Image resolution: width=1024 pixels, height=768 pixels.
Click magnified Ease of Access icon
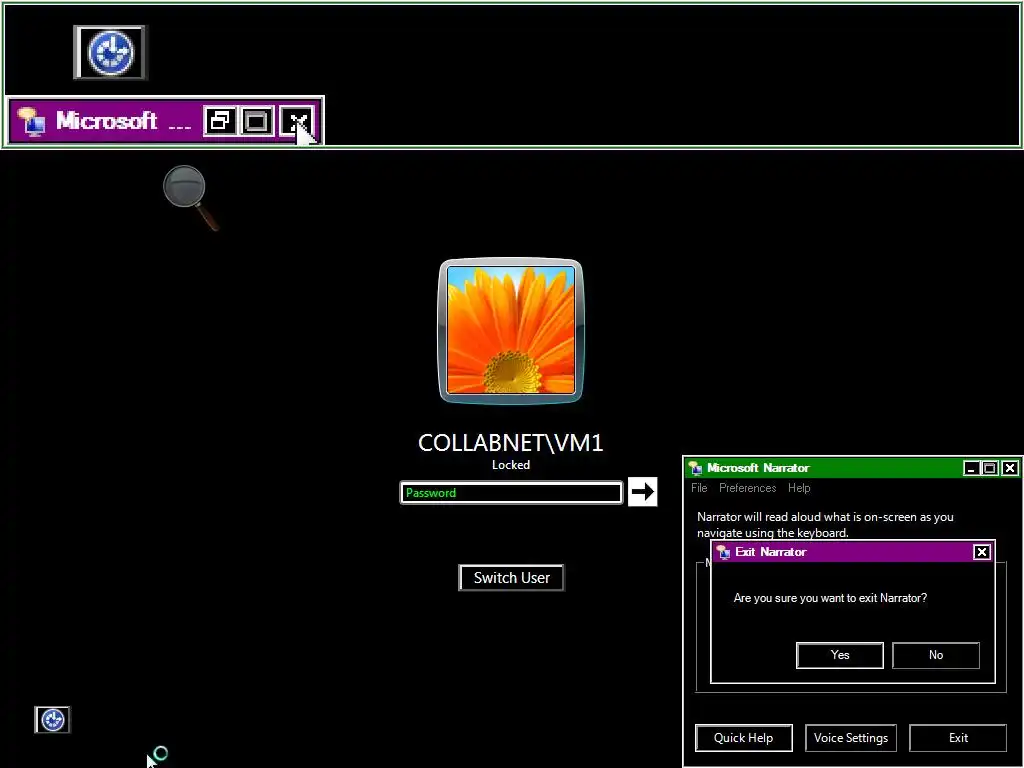(x=110, y=52)
